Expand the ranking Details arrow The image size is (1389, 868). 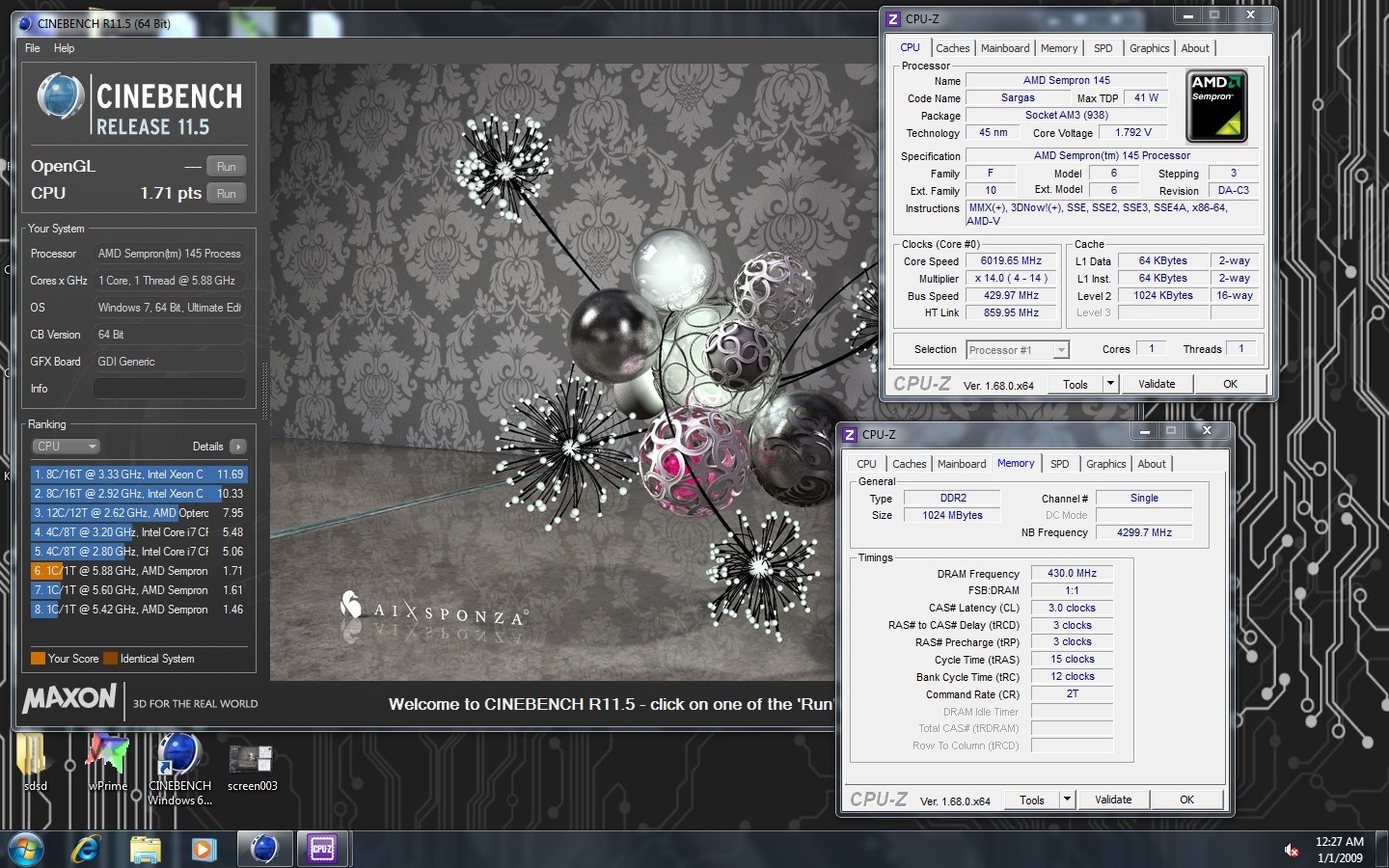click(x=238, y=447)
